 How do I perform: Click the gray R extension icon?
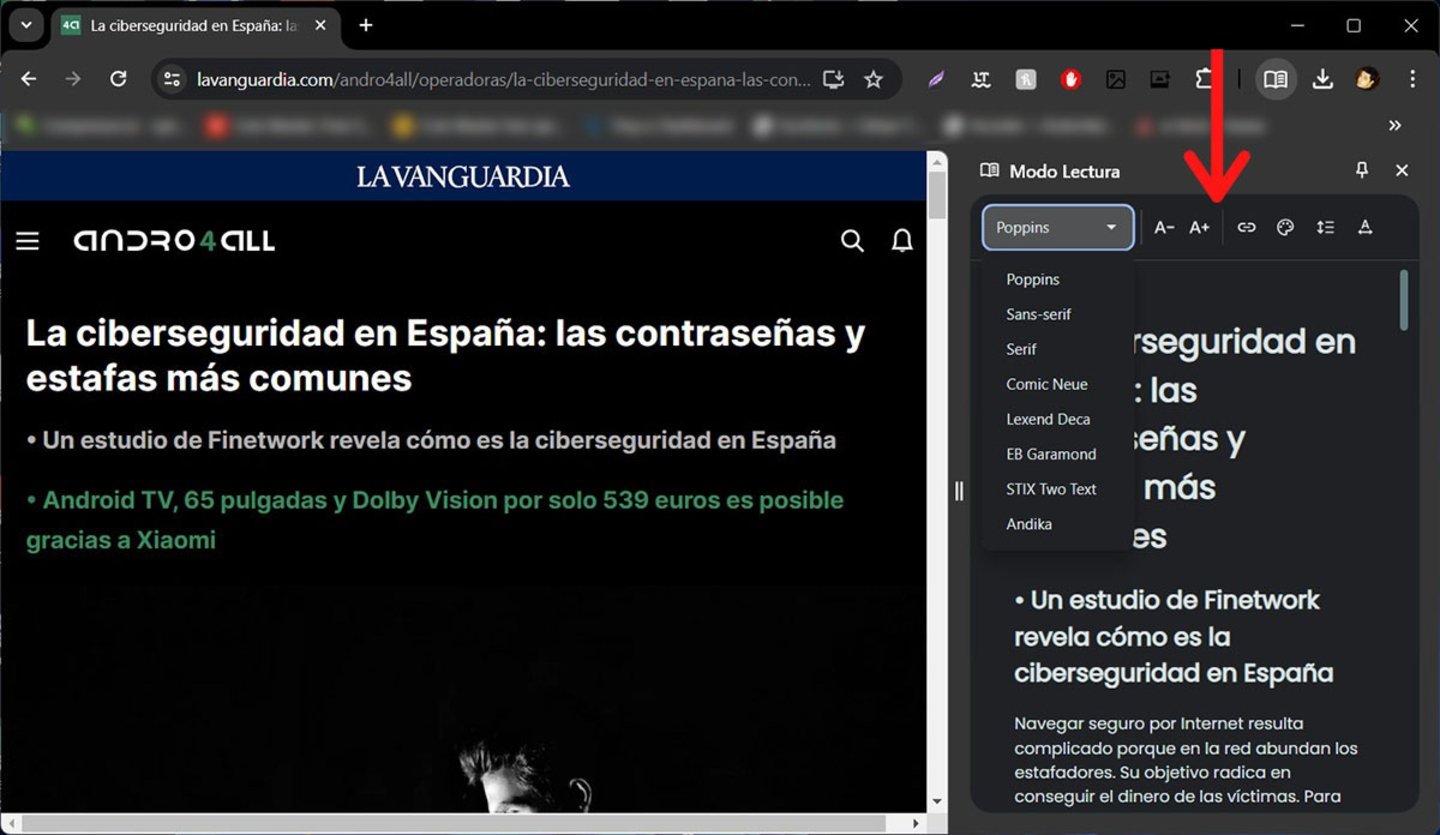point(1026,79)
